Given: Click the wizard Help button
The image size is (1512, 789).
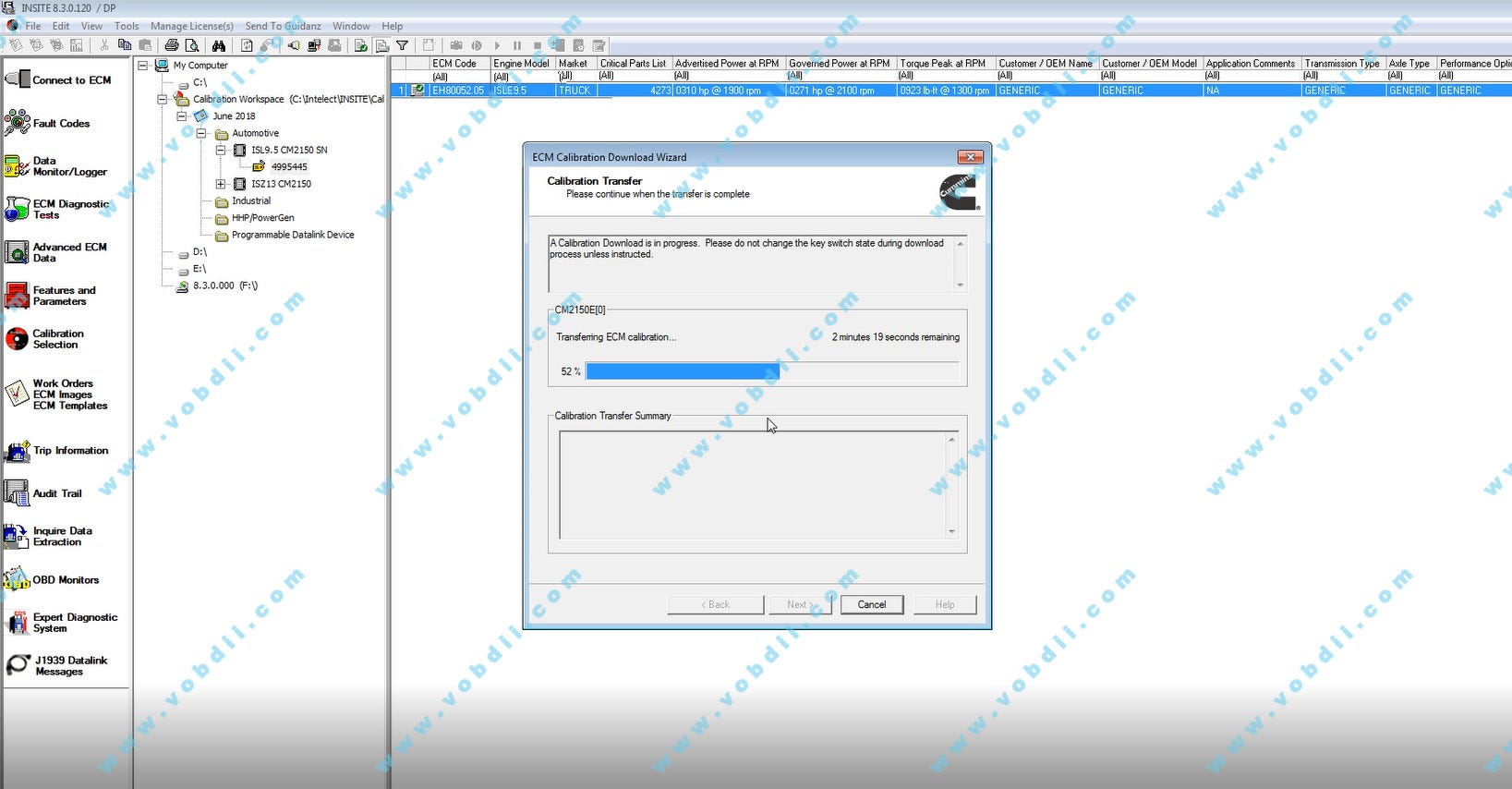Looking at the screenshot, I should pyautogui.click(x=944, y=604).
